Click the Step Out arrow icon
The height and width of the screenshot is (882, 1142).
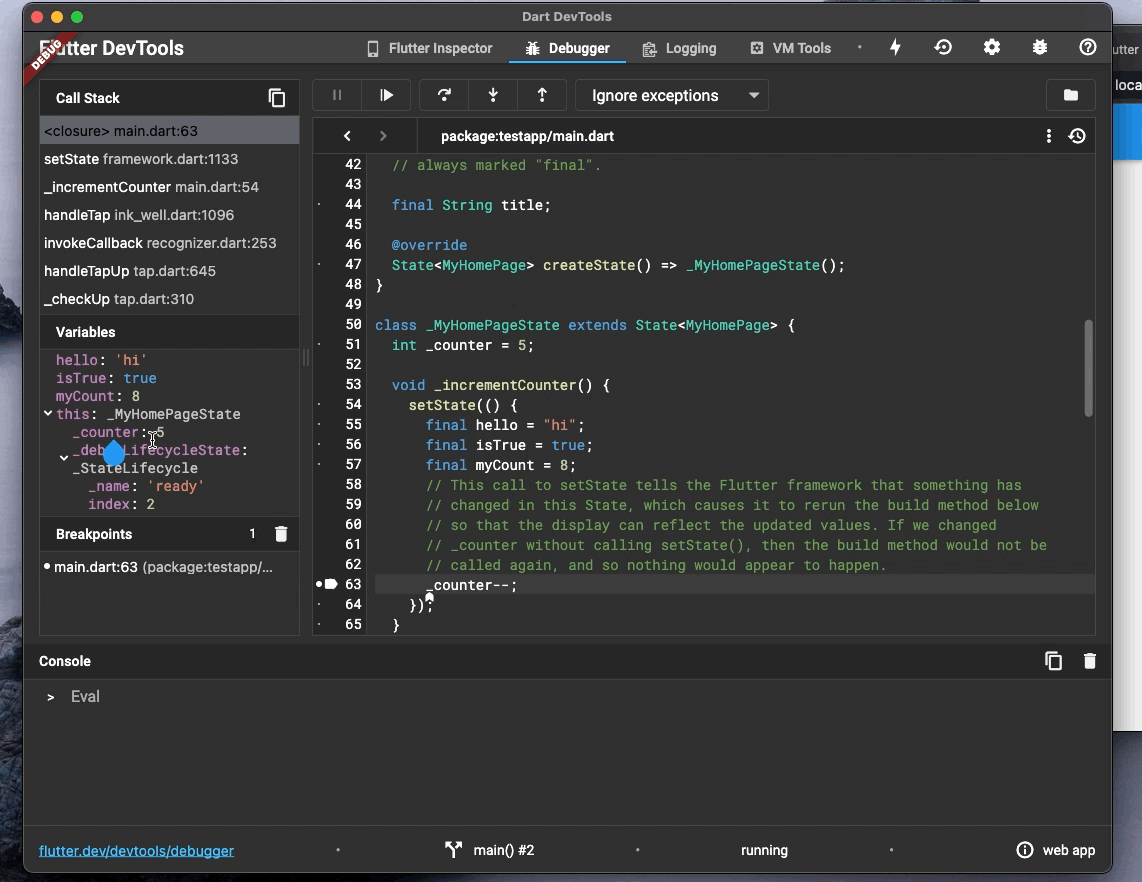point(542,95)
